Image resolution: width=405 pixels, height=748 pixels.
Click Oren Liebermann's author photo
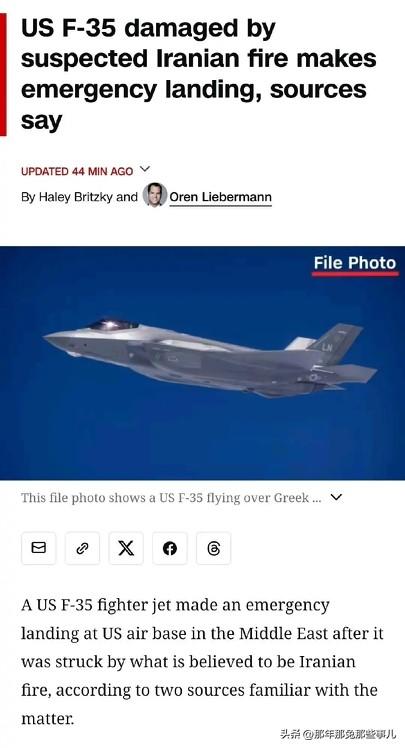coord(155,195)
